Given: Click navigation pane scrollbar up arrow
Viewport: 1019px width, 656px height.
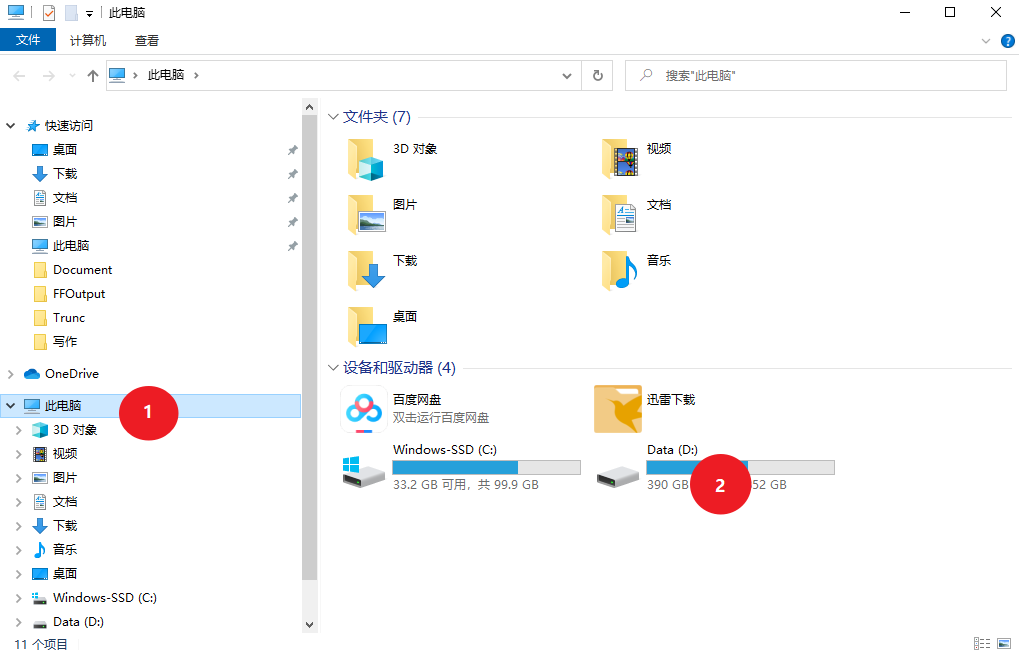Looking at the screenshot, I should point(309,107).
